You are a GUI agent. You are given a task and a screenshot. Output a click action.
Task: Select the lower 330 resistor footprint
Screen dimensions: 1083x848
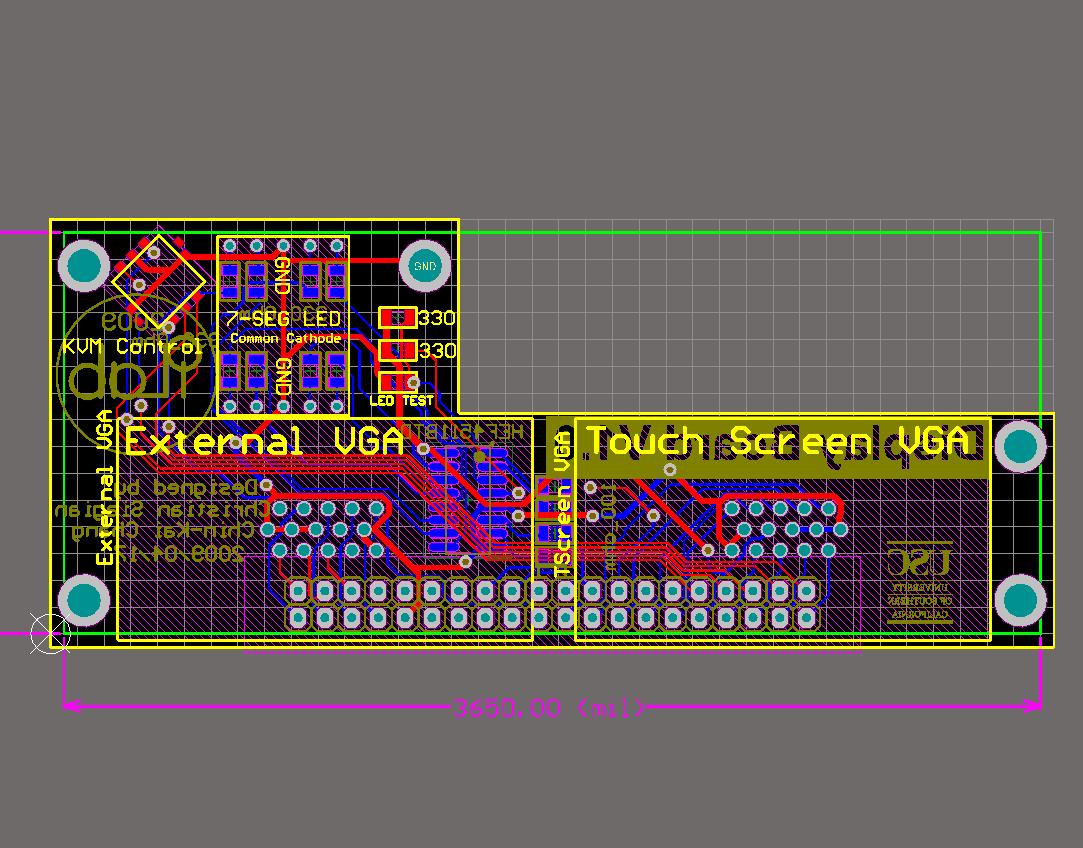coord(398,350)
